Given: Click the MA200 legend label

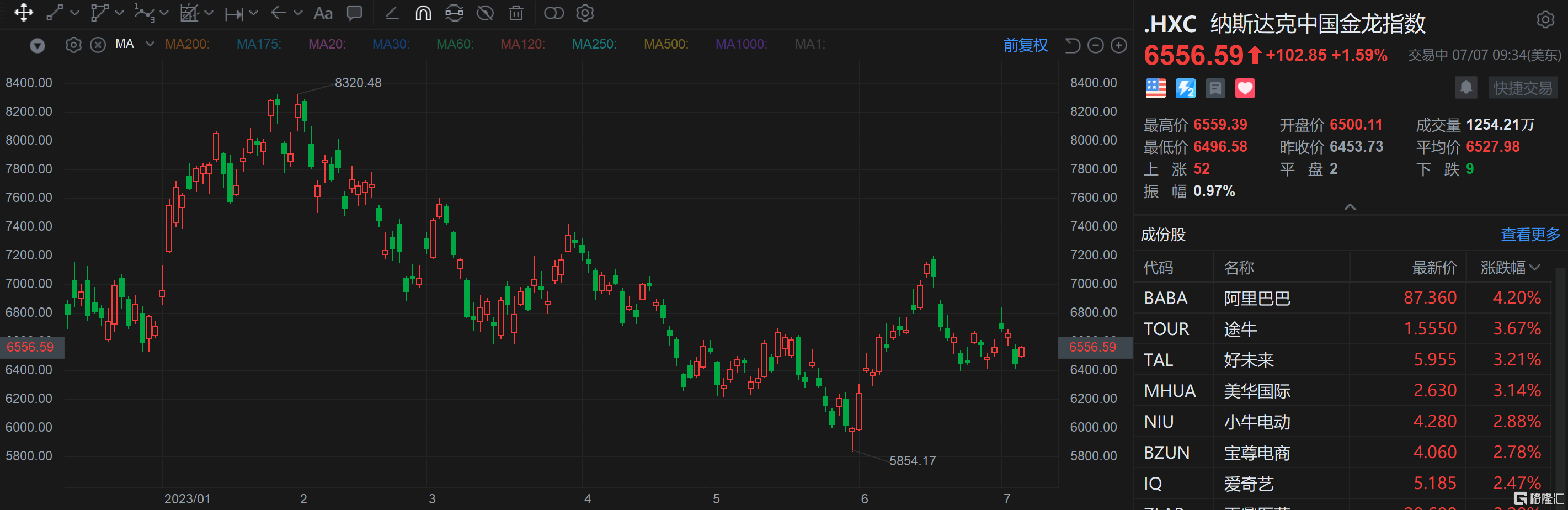Looking at the screenshot, I should click(x=188, y=44).
